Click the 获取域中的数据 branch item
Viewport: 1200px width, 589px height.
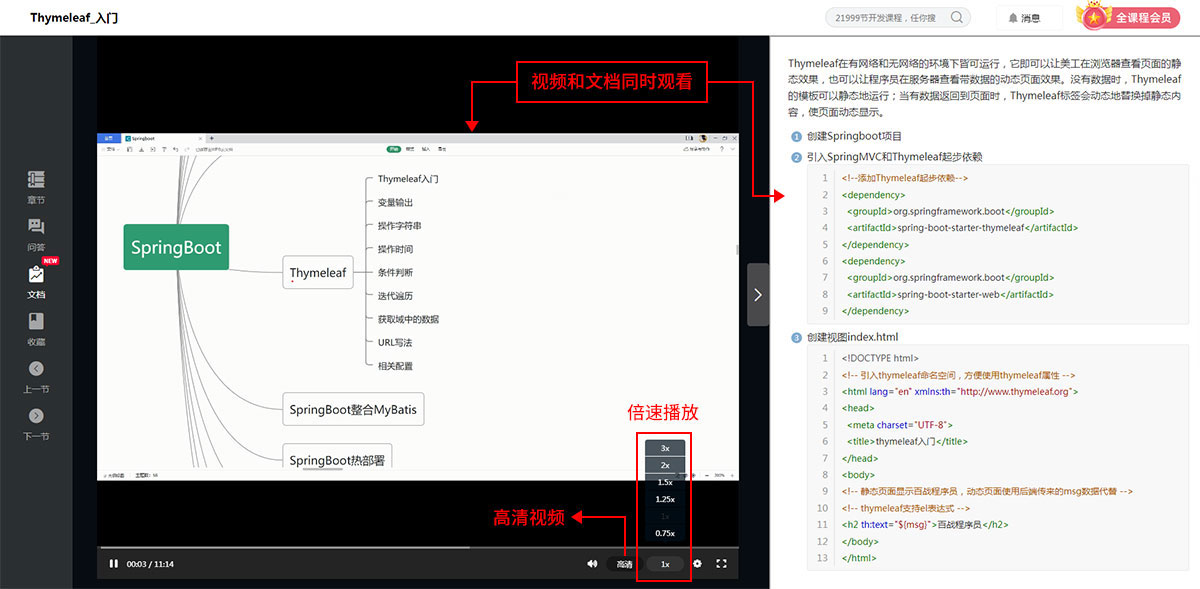tap(408, 319)
